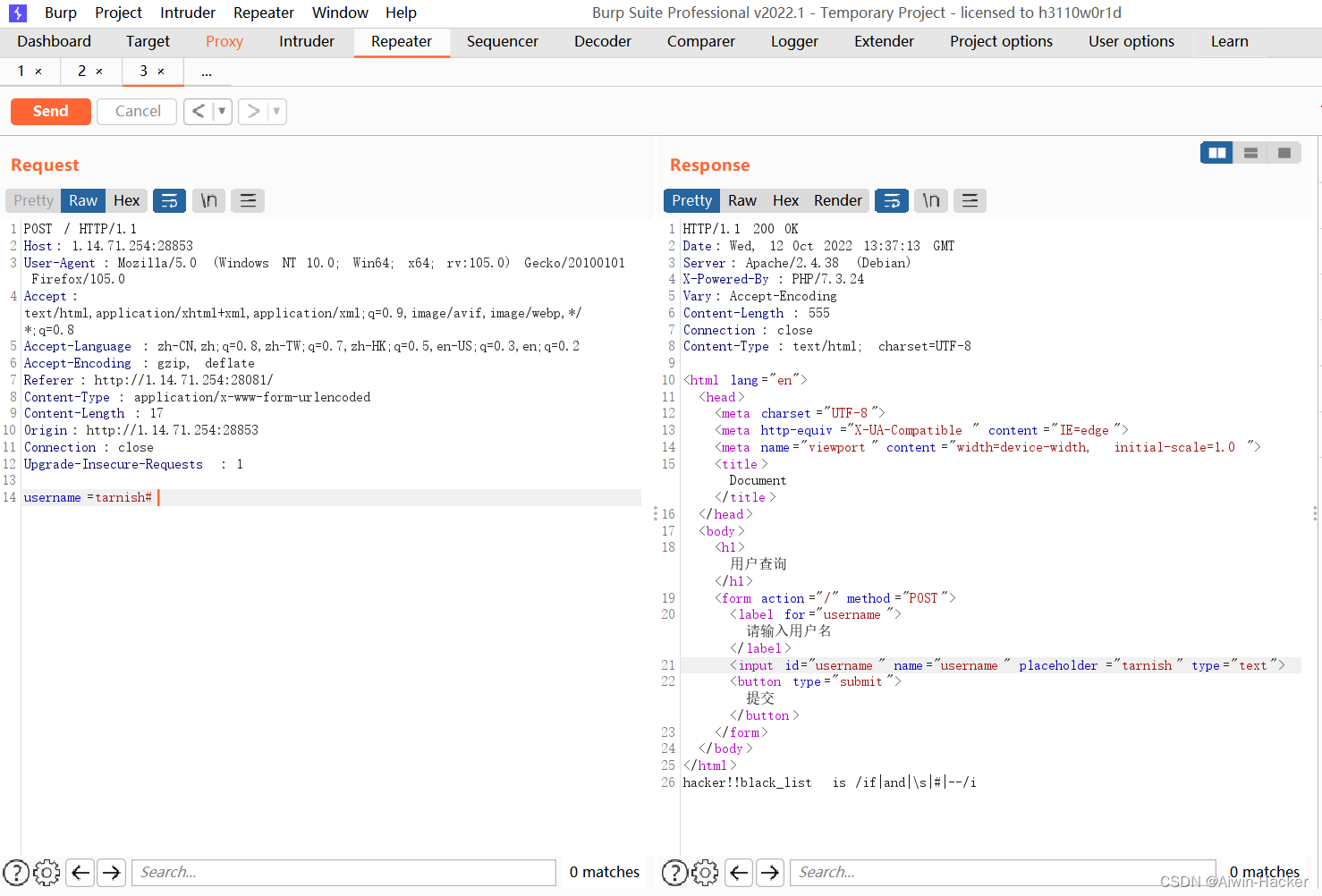
Task: Switch to Proxy tab
Action: click(x=224, y=41)
